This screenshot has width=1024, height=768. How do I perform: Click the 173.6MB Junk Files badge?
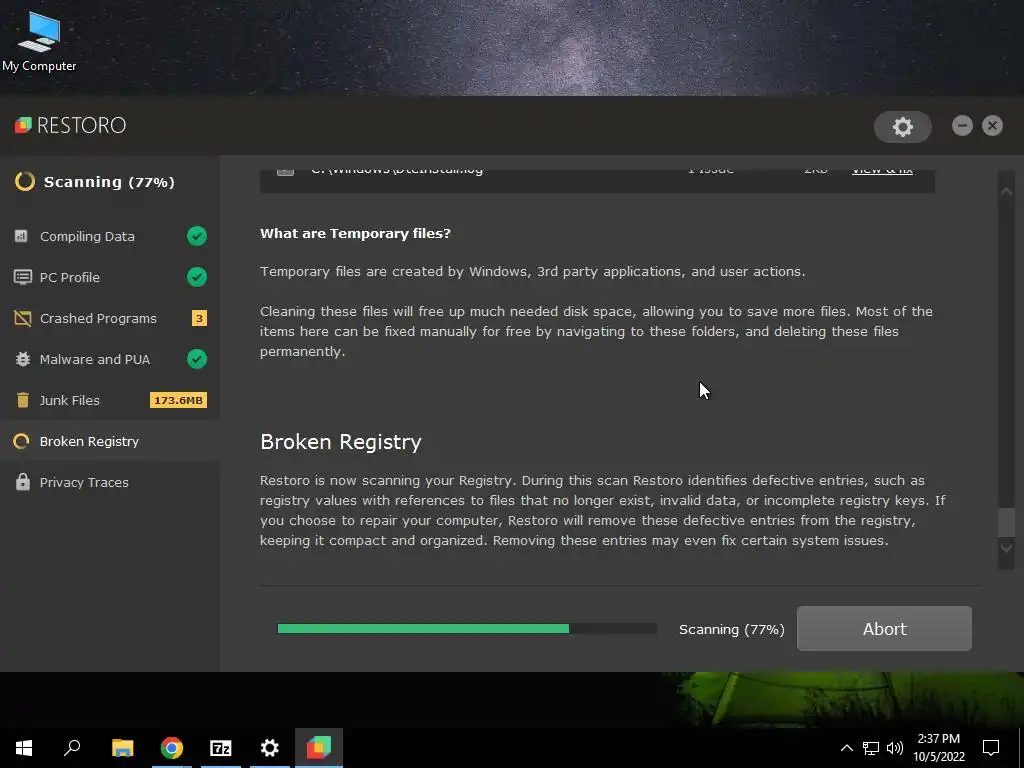pyautogui.click(x=178, y=400)
